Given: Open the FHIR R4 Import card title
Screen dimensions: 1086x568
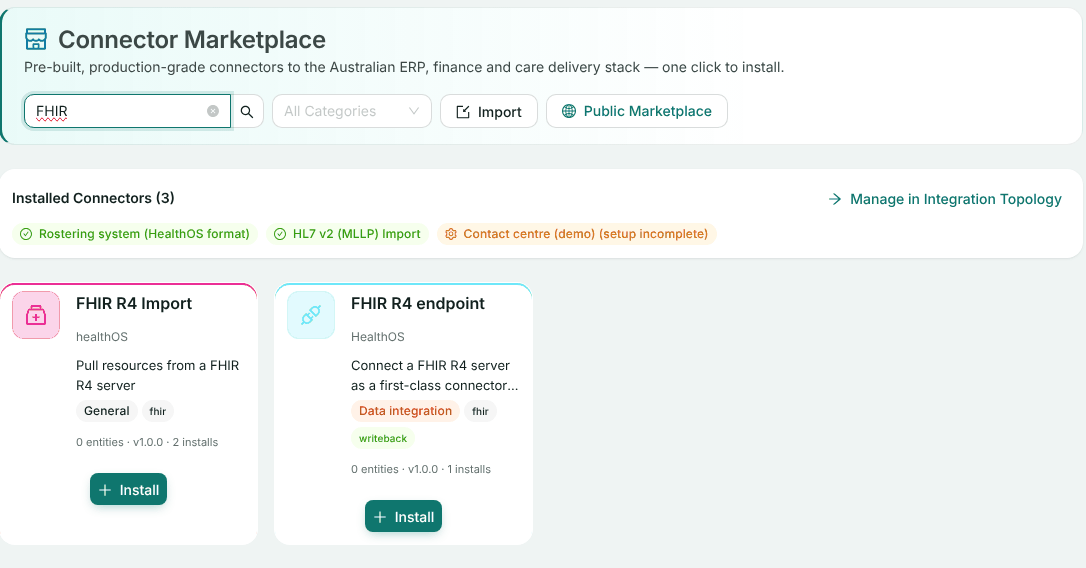Looking at the screenshot, I should point(134,303).
